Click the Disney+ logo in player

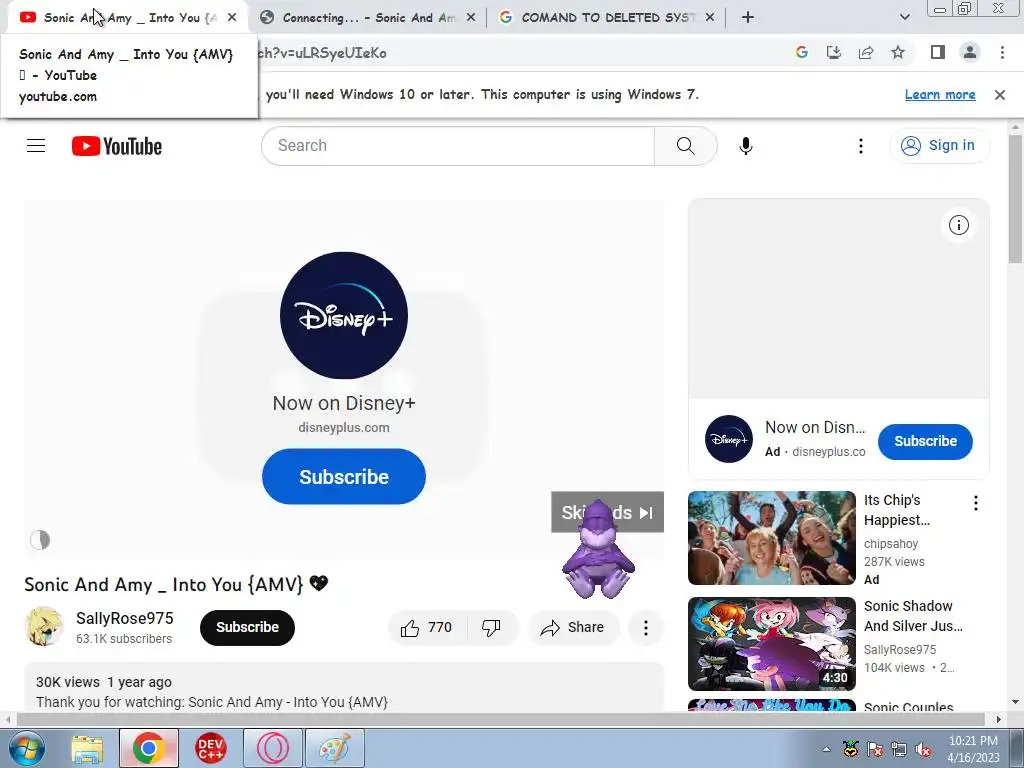click(344, 315)
